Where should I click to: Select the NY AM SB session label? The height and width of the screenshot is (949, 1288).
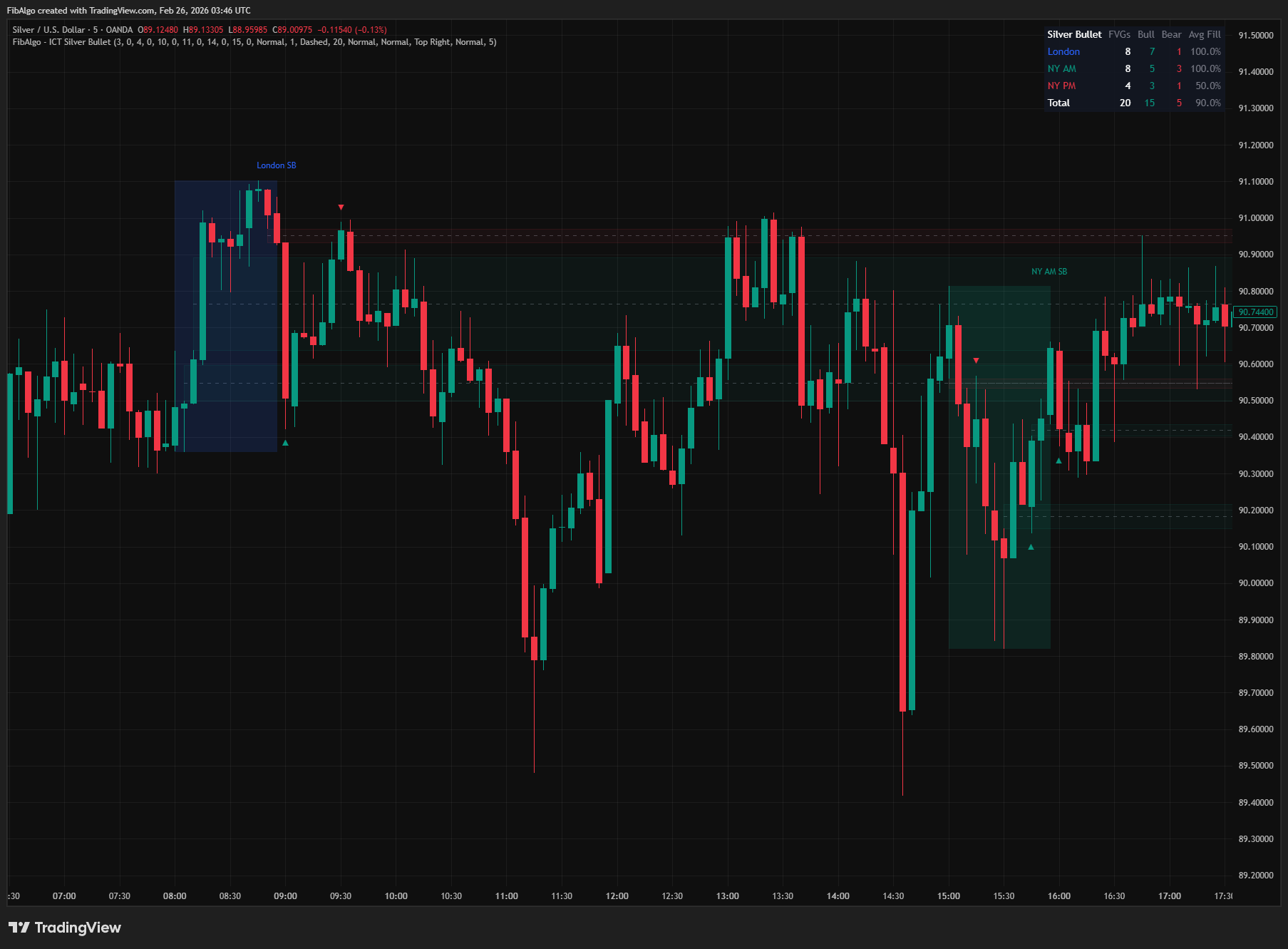click(x=1049, y=272)
